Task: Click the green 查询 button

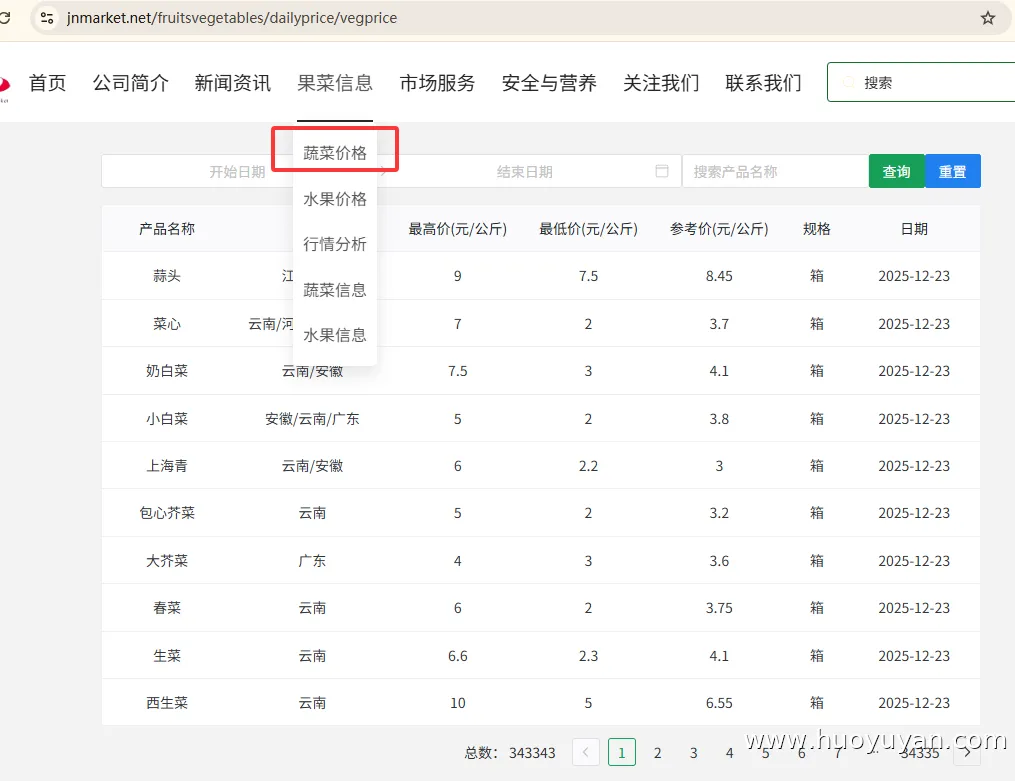Action: point(897,171)
